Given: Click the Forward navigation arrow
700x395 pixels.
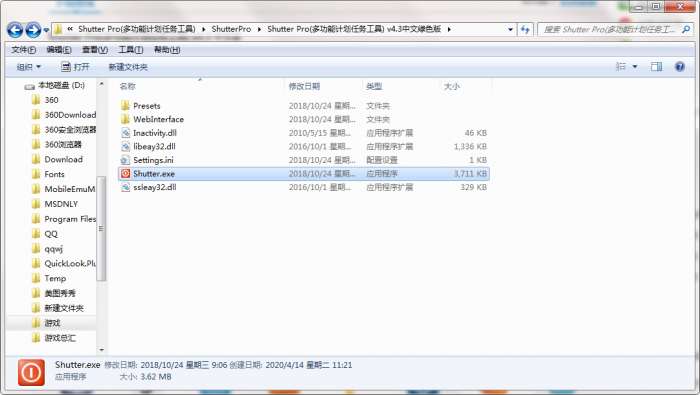Looking at the screenshot, I should (33, 30).
